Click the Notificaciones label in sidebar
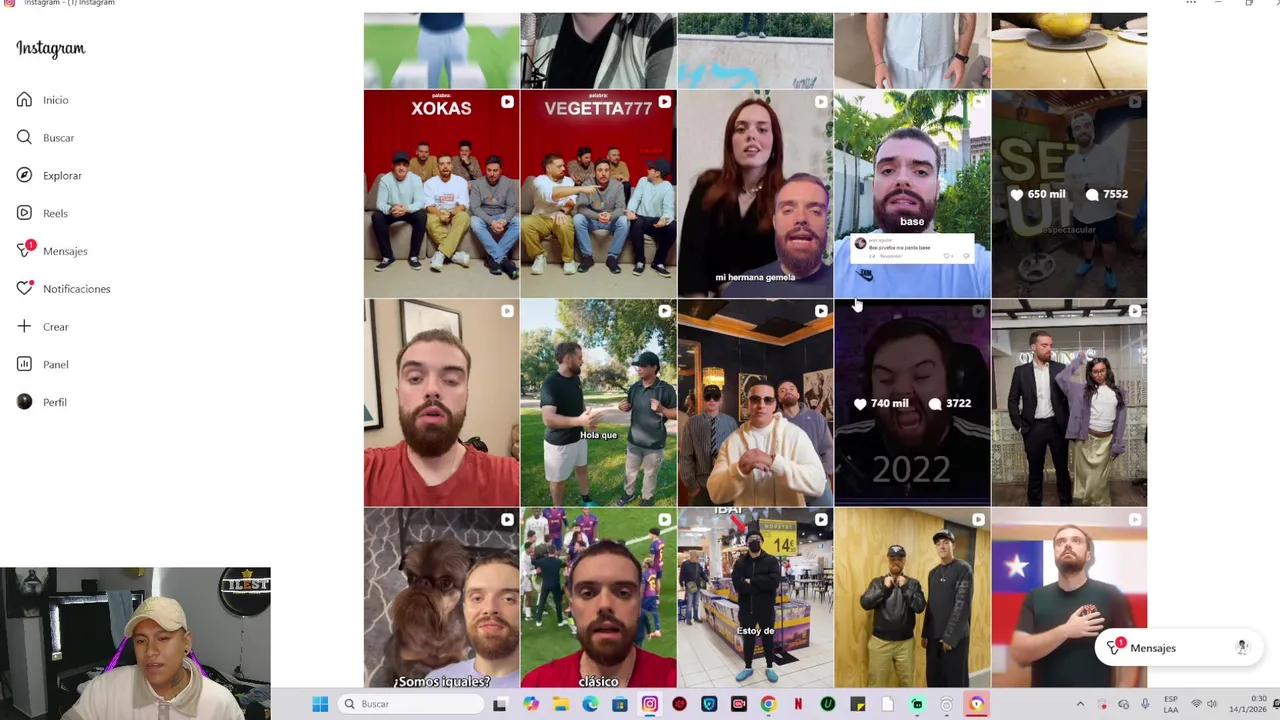This screenshot has width=1280, height=720. pyautogui.click(x=77, y=289)
